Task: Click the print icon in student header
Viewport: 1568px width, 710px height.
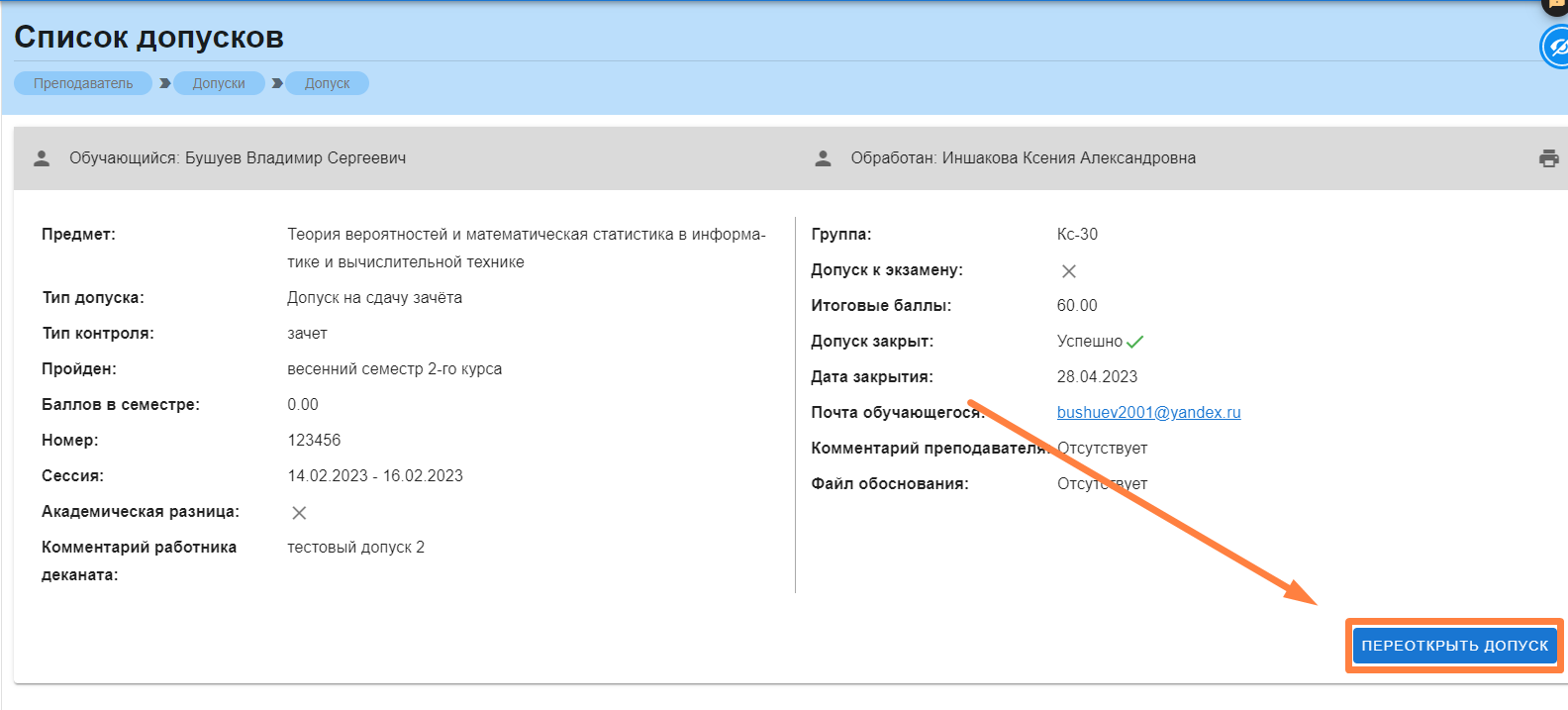Action: (1548, 158)
